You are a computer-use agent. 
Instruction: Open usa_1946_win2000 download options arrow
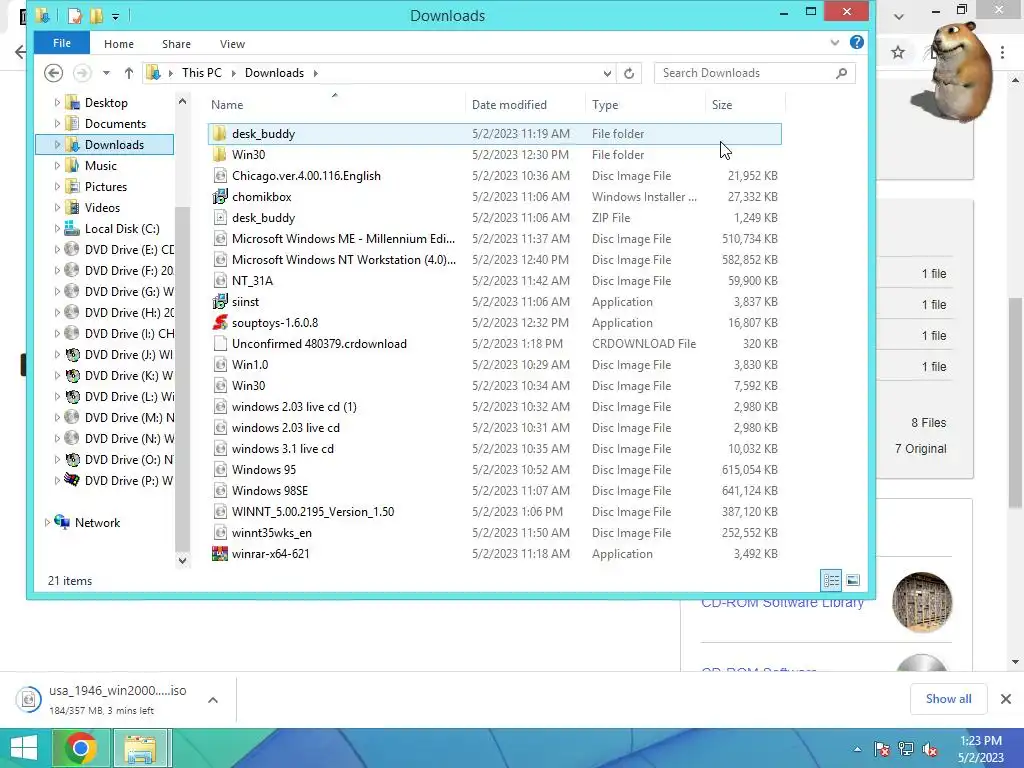pos(213,700)
